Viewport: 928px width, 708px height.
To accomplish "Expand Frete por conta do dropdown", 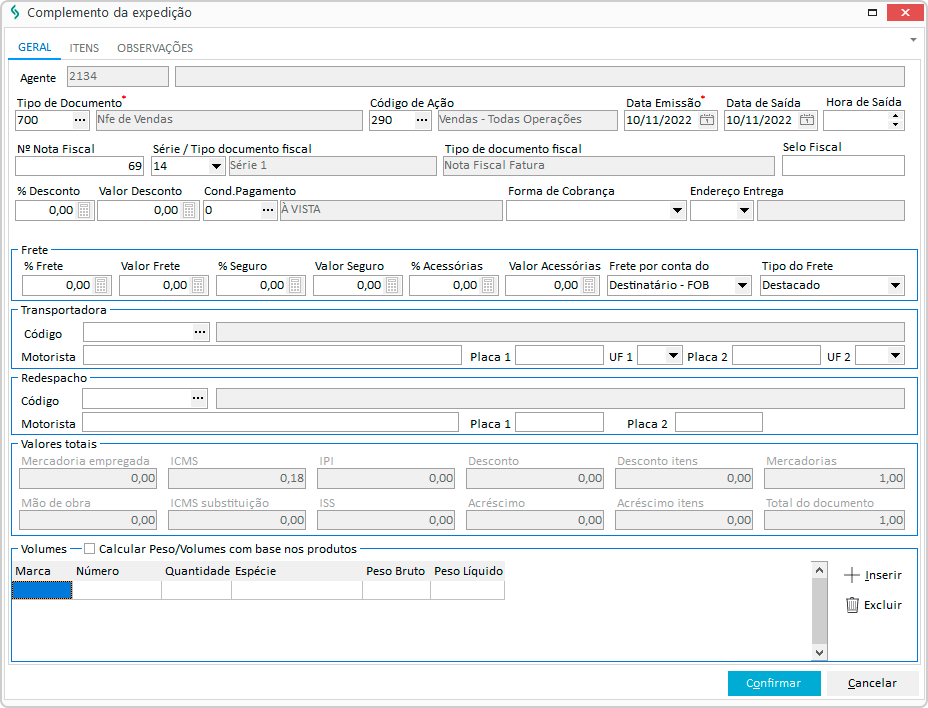I will [742, 286].
